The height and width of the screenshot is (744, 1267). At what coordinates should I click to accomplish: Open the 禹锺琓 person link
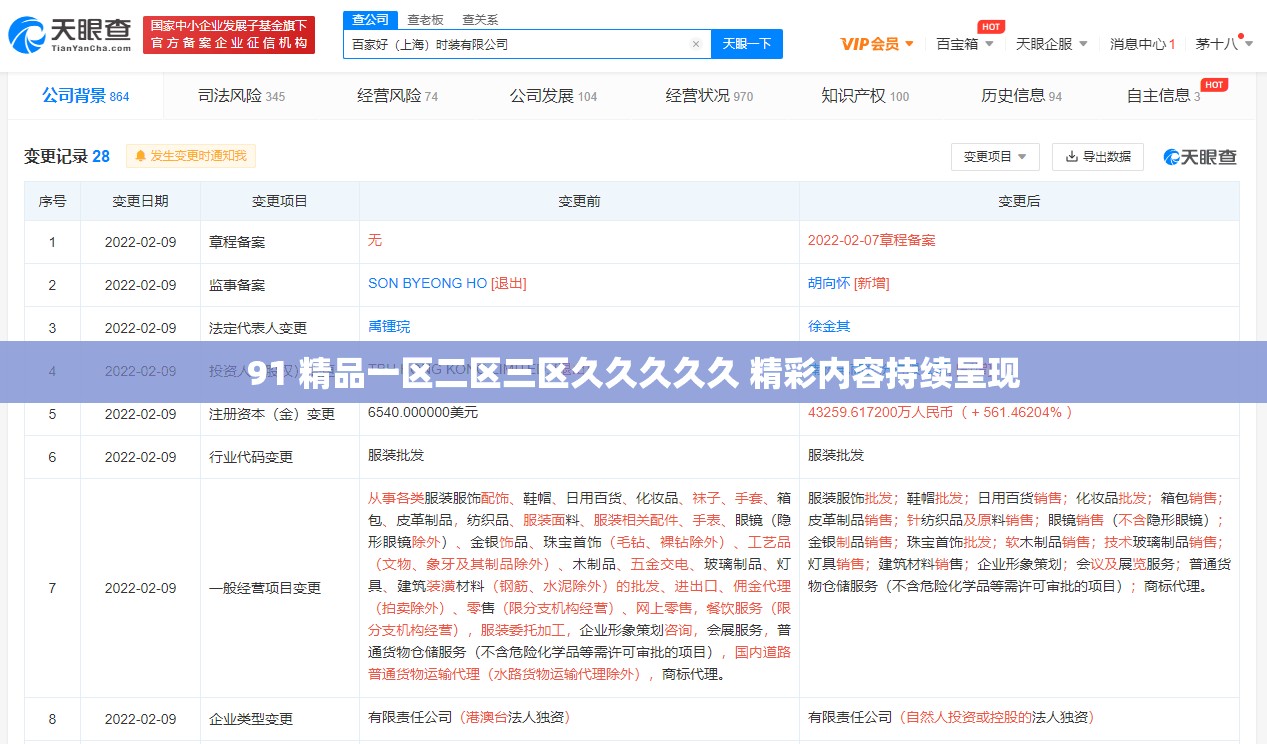[389, 326]
